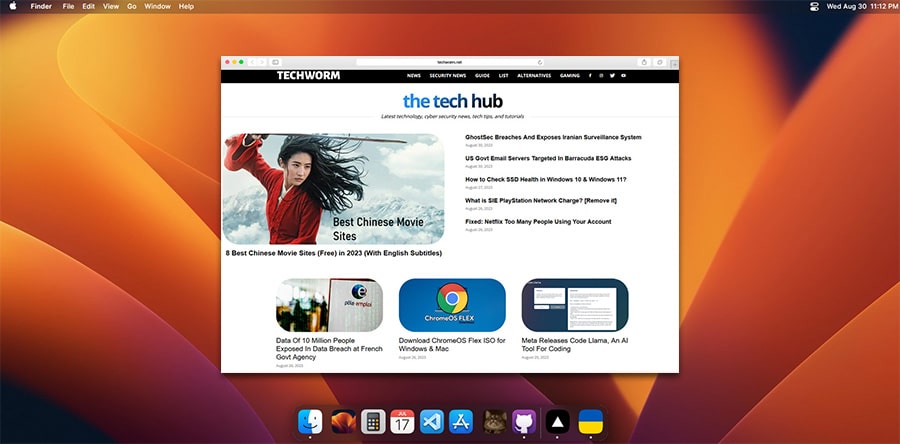Click the Ukraine flag dock icon
The height and width of the screenshot is (444, 900).
click(x=591, y=422)
